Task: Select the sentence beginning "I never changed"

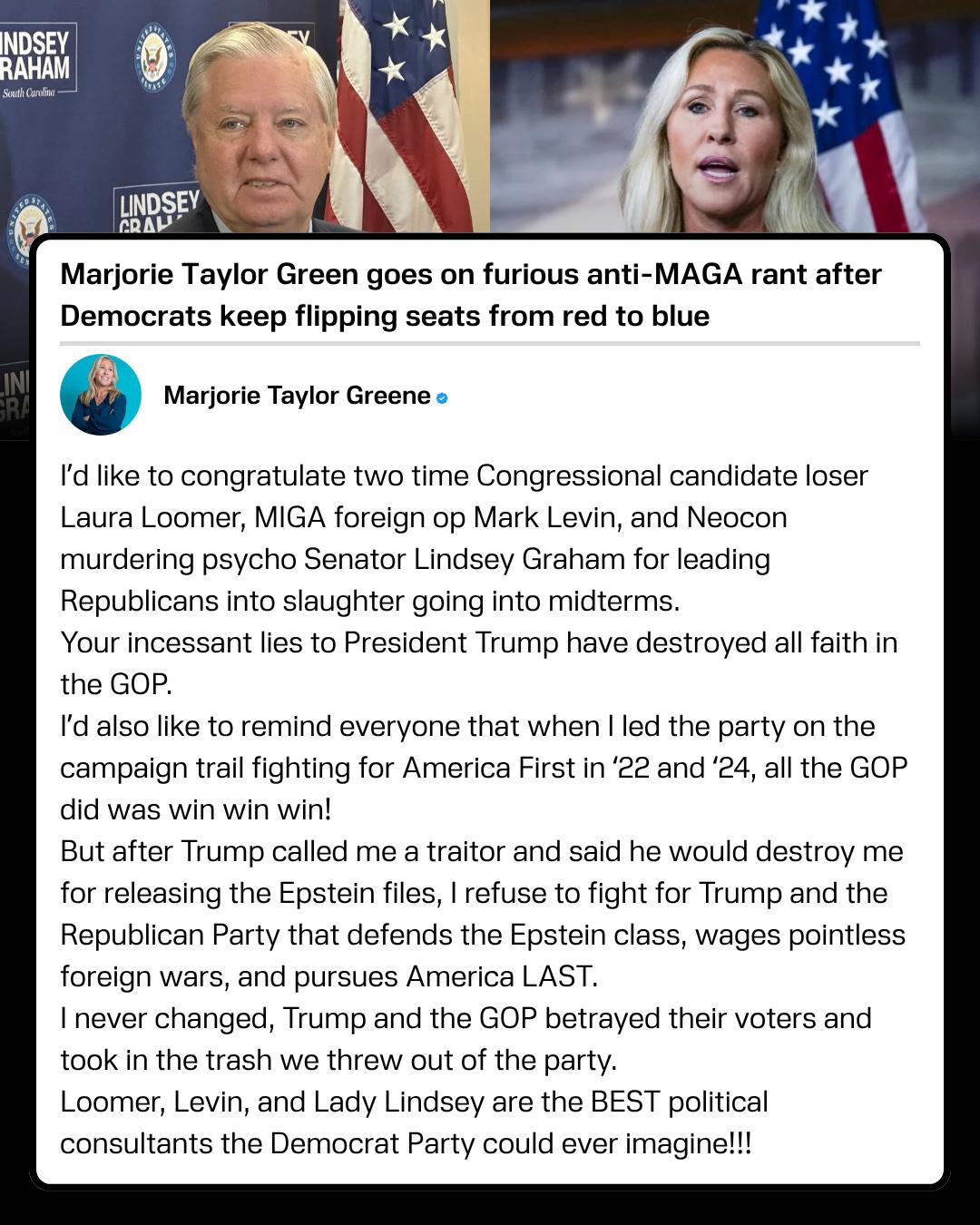Action: click(465, 1039)
